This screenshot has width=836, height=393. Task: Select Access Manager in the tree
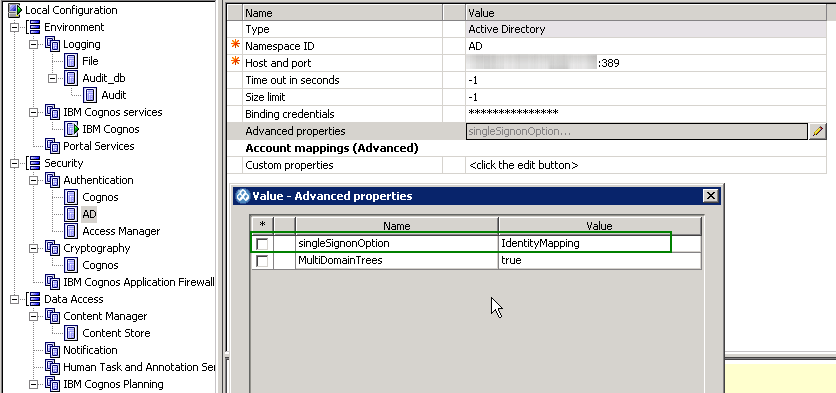pyautogui.click(x=121, y=231)
